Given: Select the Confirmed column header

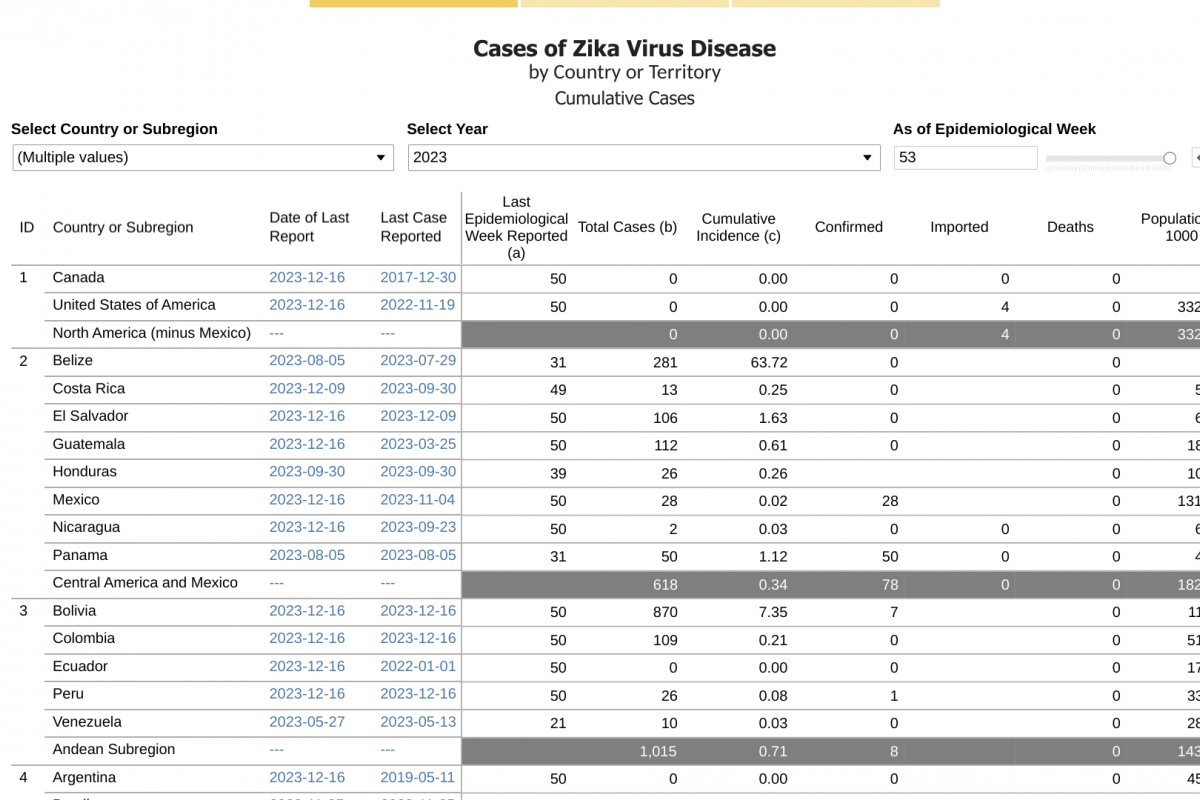Looking at the screenshot, I should tap(848, 227).
